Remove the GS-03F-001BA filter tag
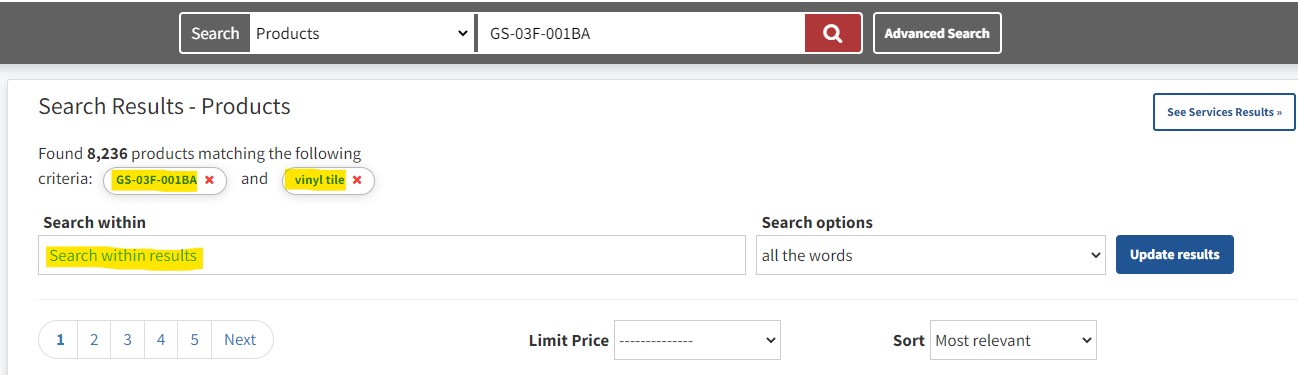This screenshot has height=375, width=1298. pos(209,180)
